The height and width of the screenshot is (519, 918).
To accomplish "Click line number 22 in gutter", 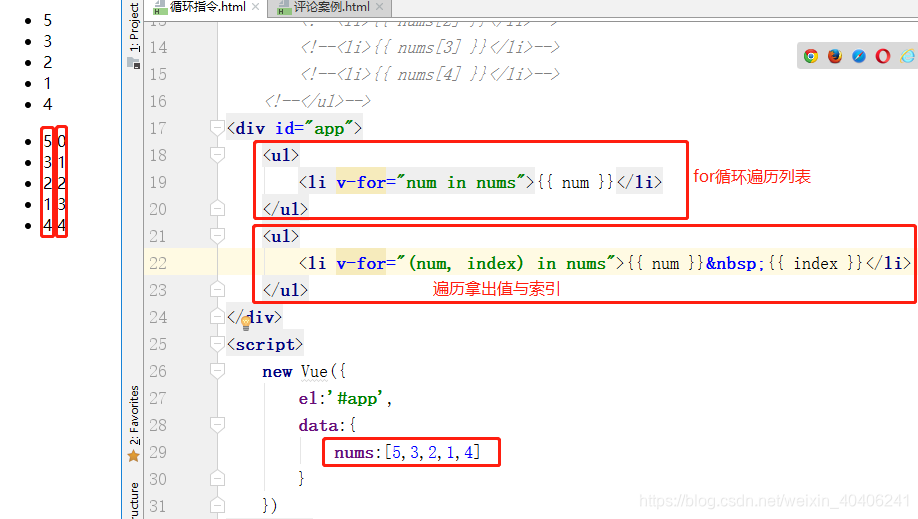I will pyautogui.click(x=157, y=263).
